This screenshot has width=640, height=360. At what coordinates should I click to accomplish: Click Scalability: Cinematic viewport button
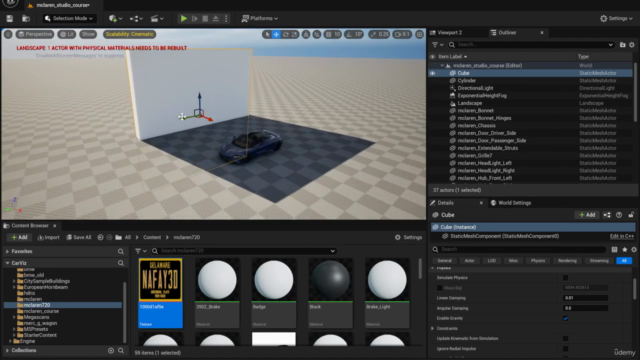tap(129, 34)
